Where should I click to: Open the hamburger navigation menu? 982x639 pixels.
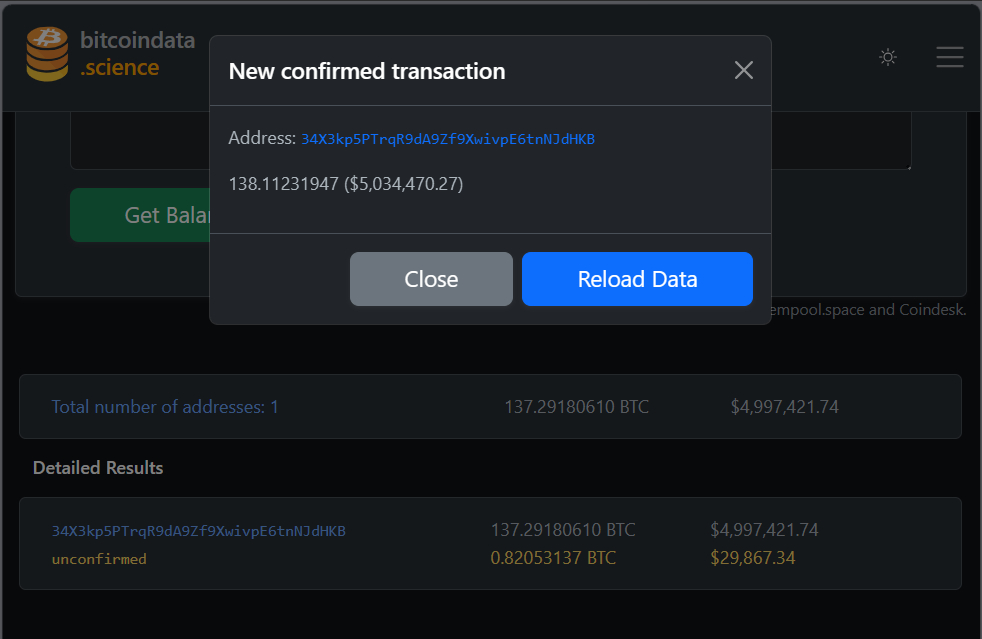[949, 57]
